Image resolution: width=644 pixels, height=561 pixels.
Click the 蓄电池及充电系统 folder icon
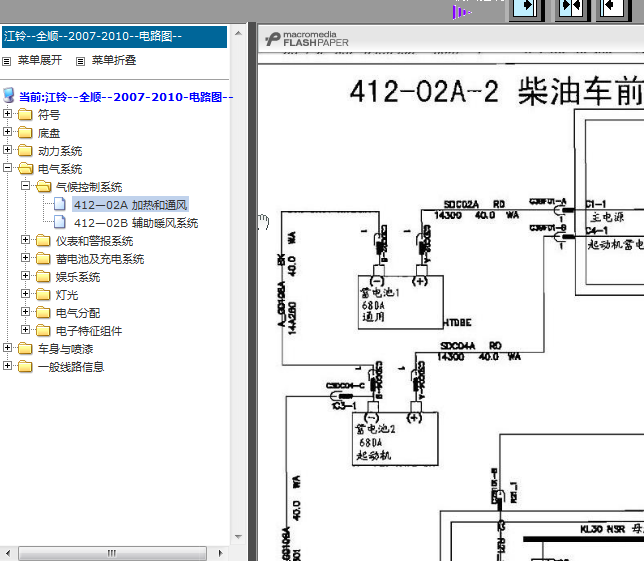(x=43, y=258)
